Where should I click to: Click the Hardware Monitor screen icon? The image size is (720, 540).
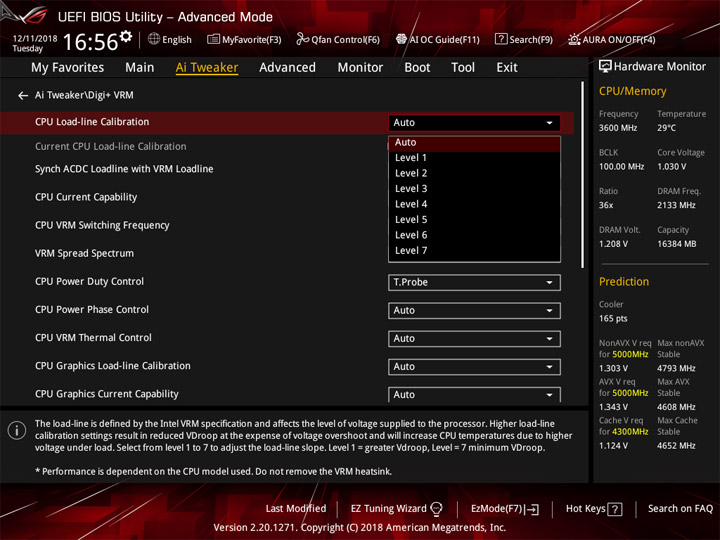click(x=605, y=66)
